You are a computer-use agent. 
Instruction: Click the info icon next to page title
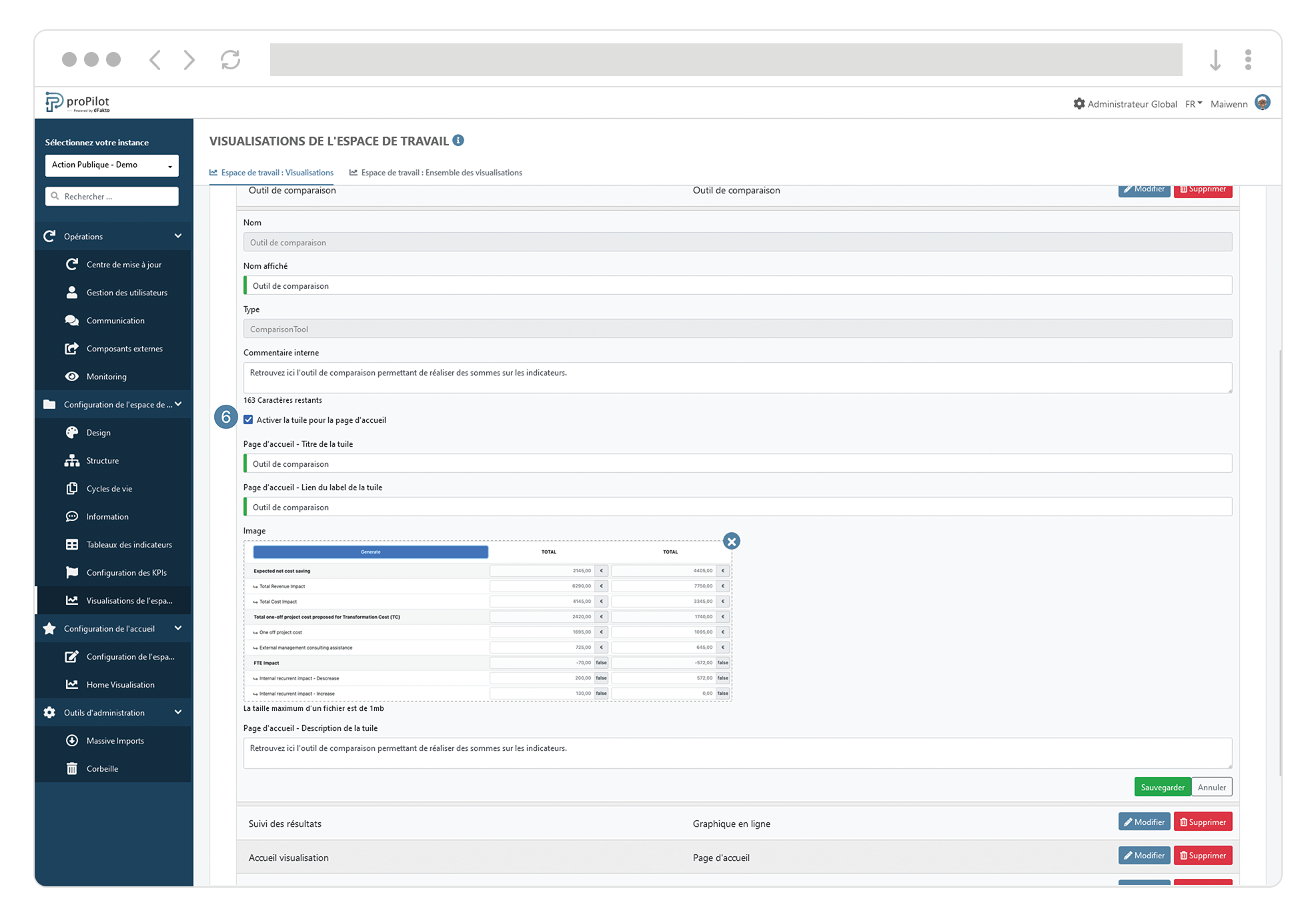(458, 141)
